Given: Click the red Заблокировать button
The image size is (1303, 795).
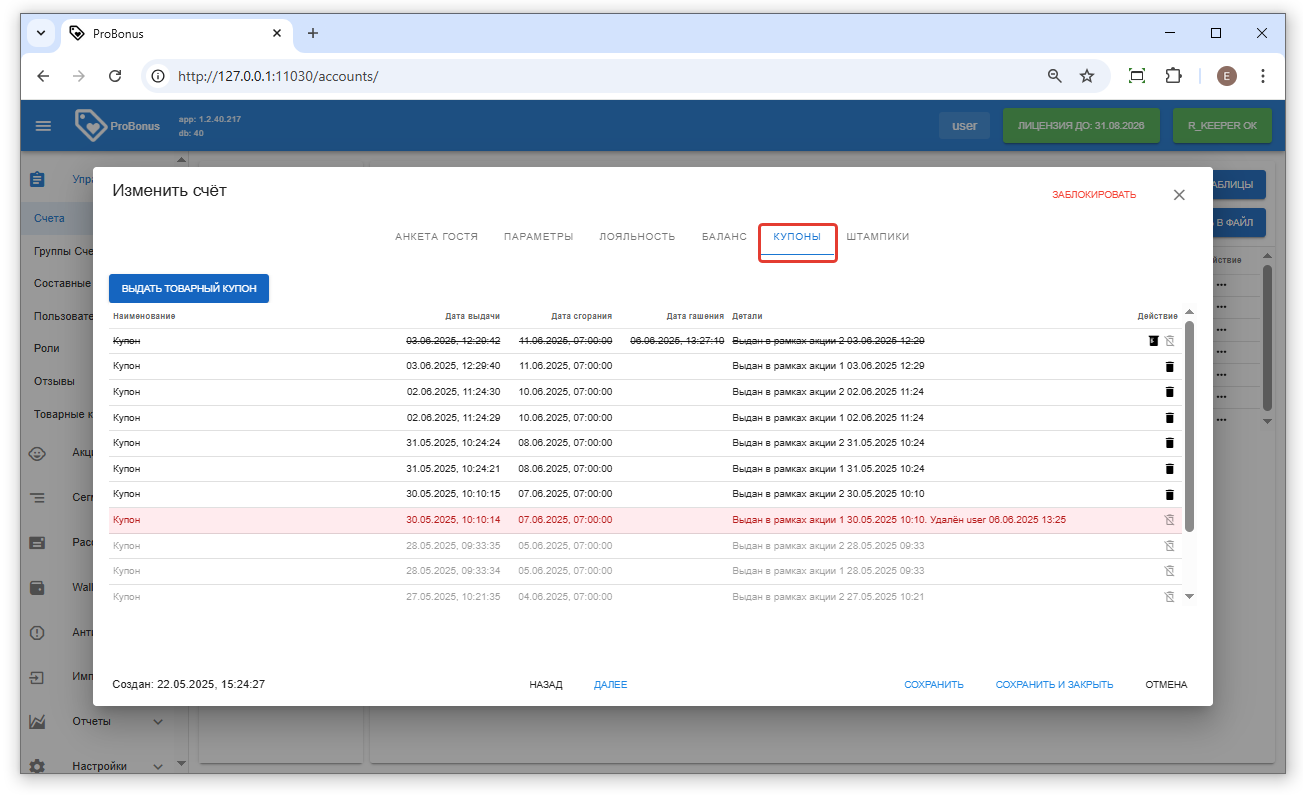Looking at the screenshot, I should [x=1094, y=195].
